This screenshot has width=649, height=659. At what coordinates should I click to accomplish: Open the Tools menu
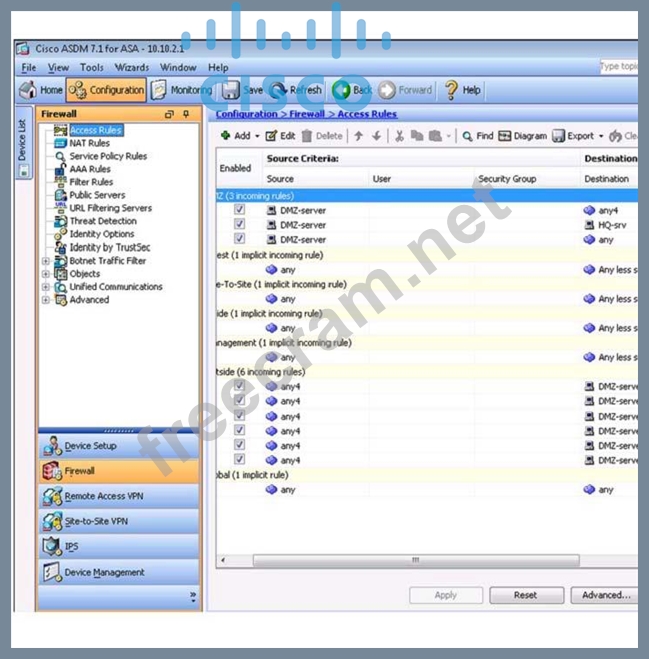click(x=92, y=68)
